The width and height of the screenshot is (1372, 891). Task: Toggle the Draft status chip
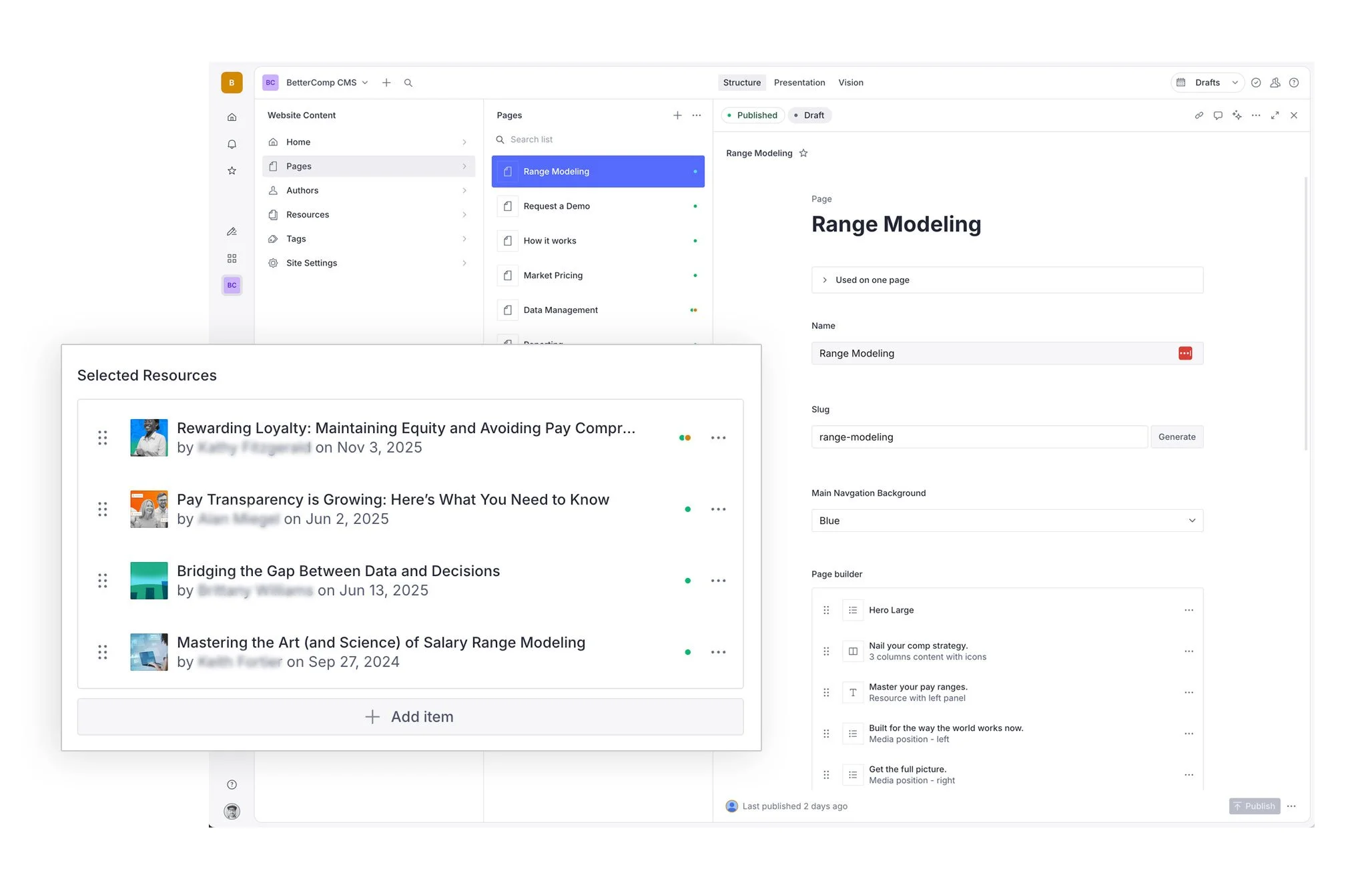[809, 115]
